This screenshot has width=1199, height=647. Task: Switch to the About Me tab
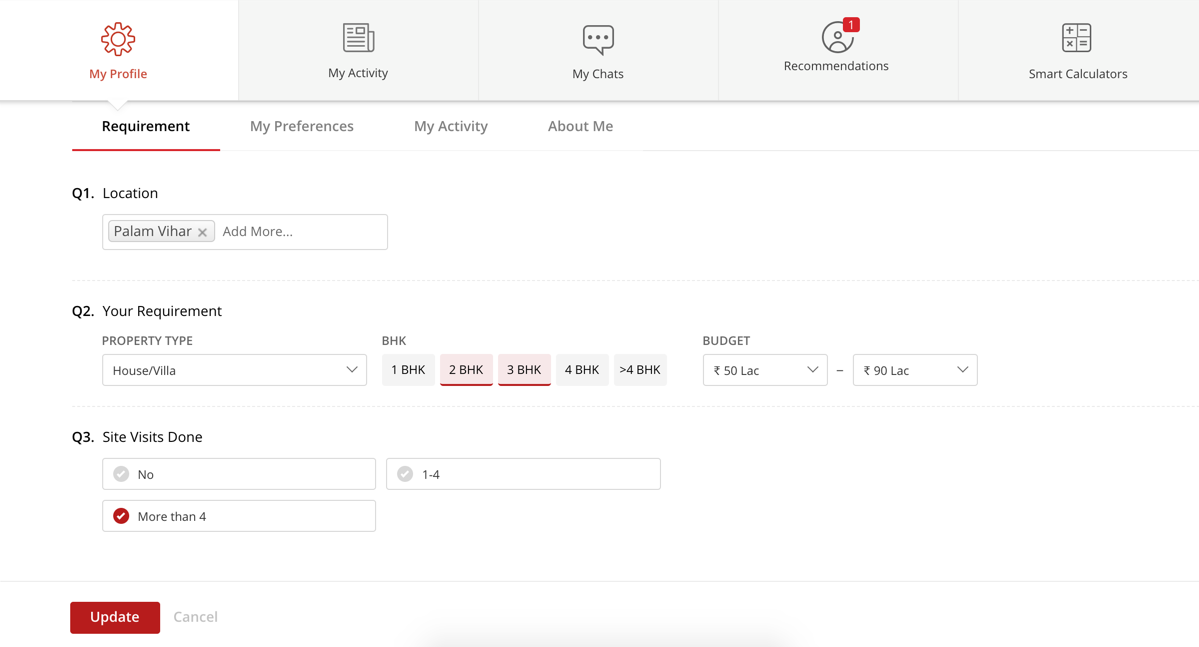pyautogui.click(x=580, y=126)
